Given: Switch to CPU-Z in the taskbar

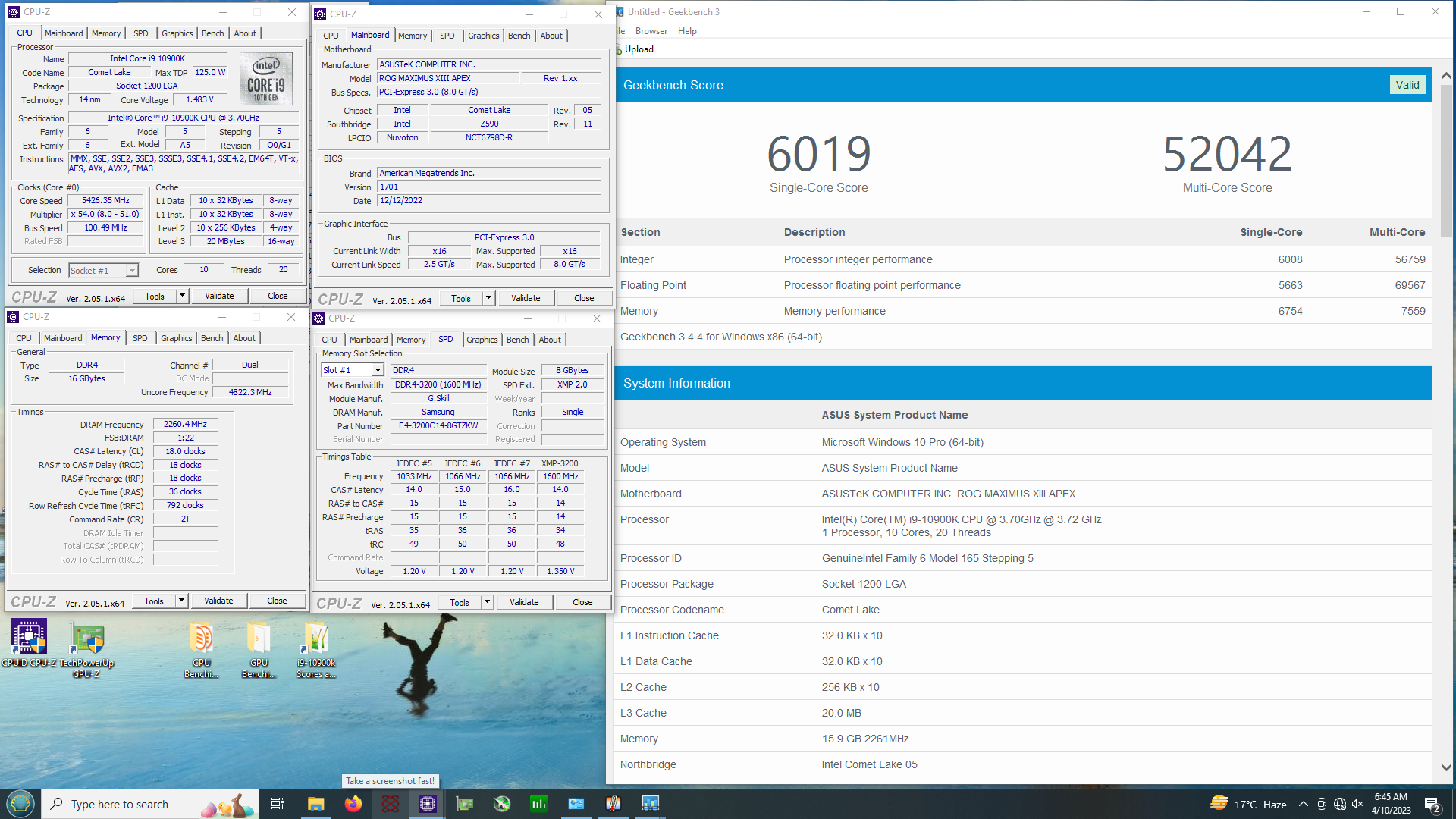Looking at the screenshot, I should click(427, 804).
